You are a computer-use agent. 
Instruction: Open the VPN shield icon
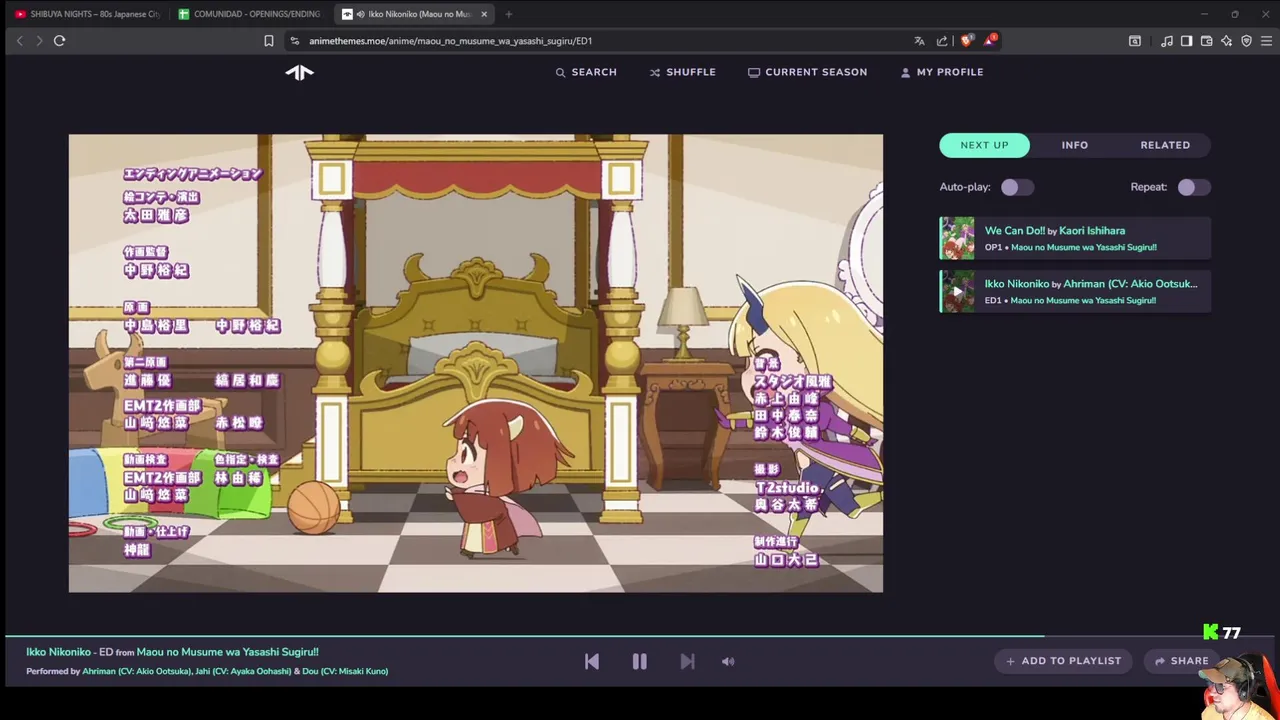[1246, 41]
